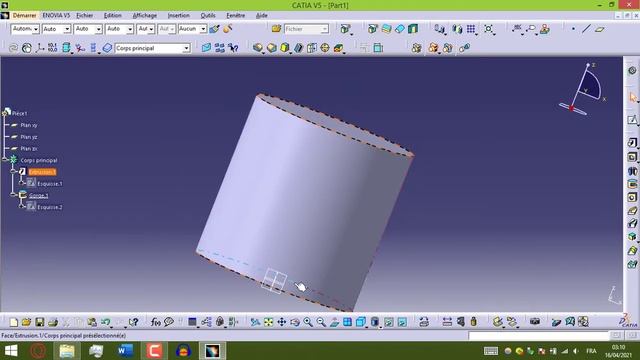This screenshot has height=360, width=640.
Task: Open the Aide menu
Action: (x=261, y=16)
